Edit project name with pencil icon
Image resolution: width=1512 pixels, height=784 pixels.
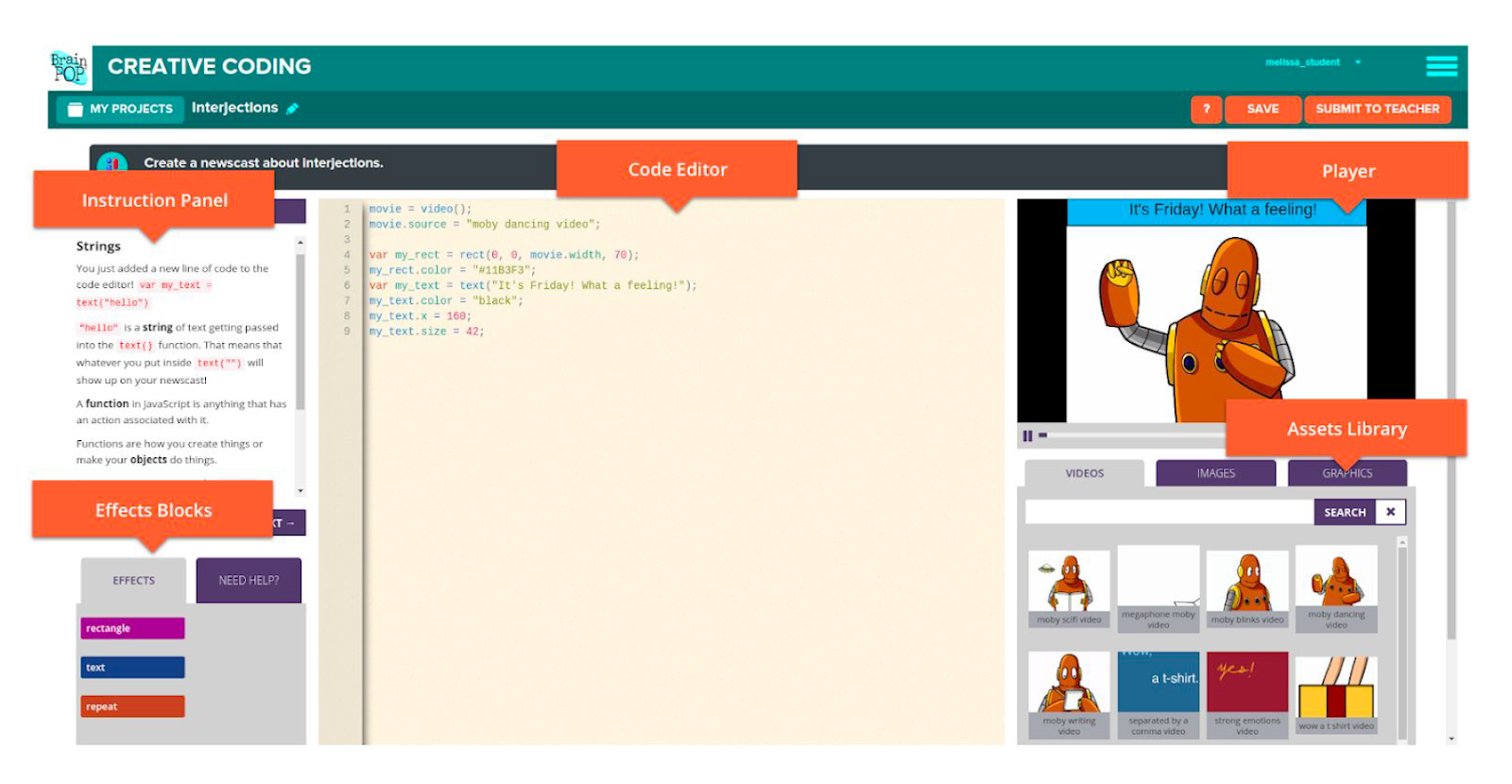tap(293, 109)
